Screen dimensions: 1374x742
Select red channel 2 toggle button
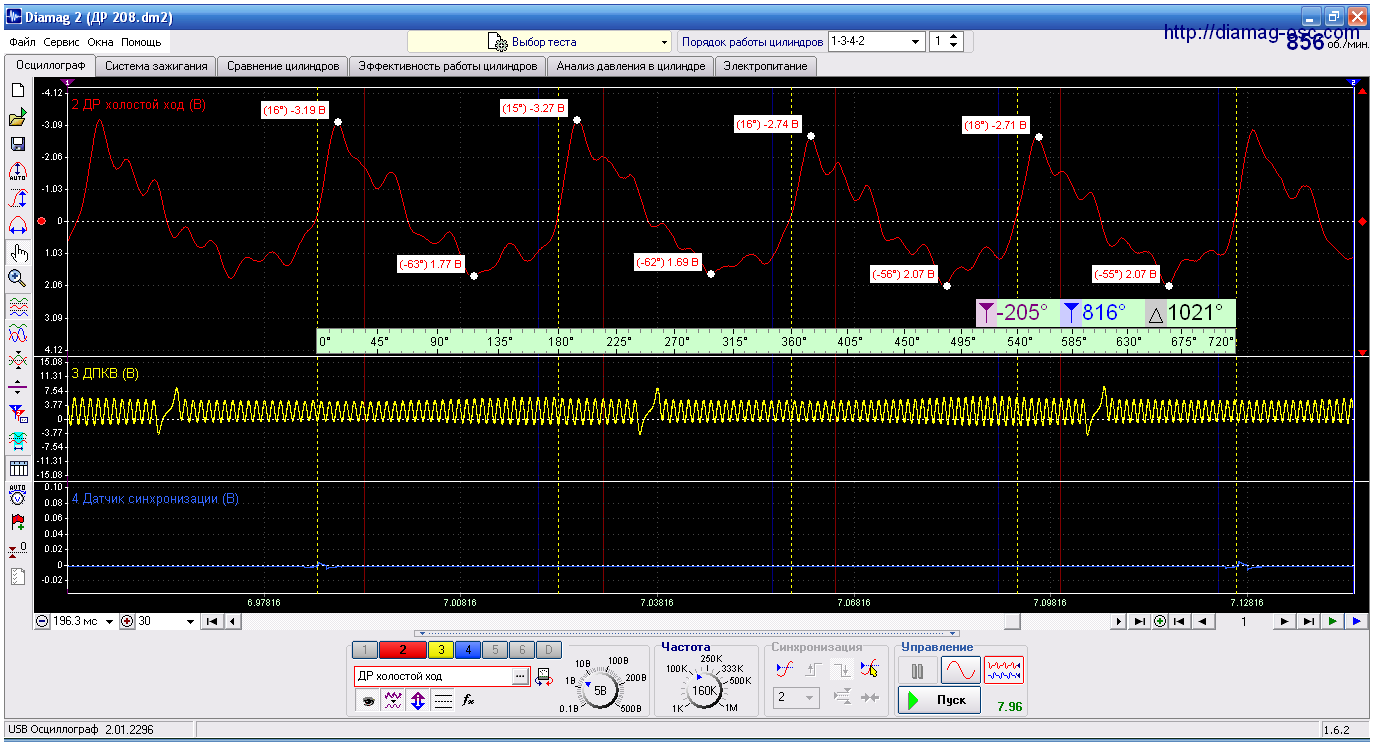pos(403,650)
